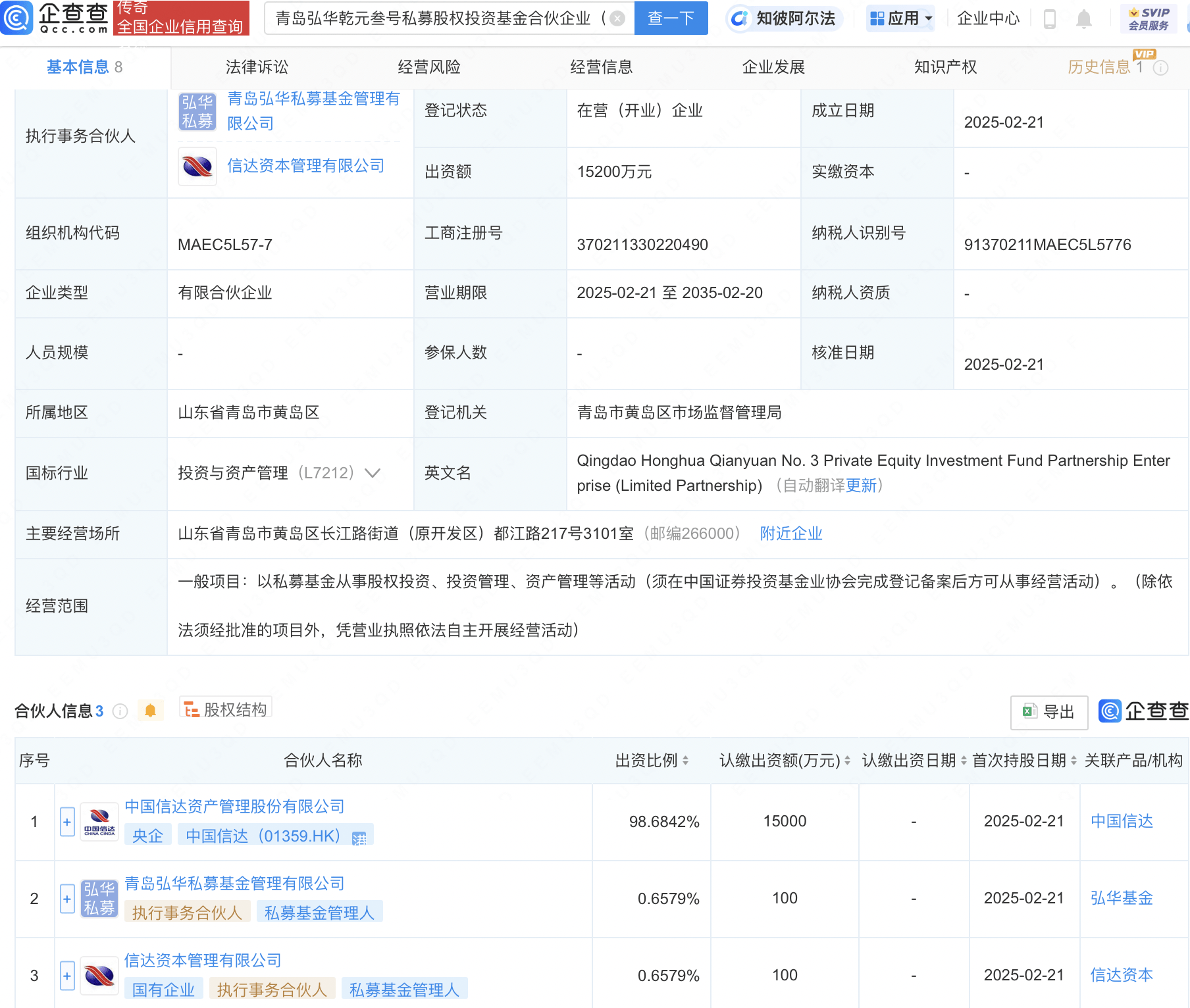The image size is (1190, 1008).
Task: Click the orange bell monitor icon
Action: pos(150,711)
